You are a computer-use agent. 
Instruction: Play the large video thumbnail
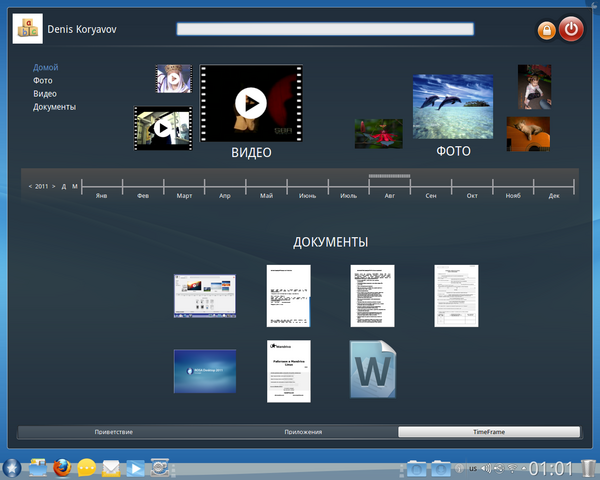[x=251, y=102]
